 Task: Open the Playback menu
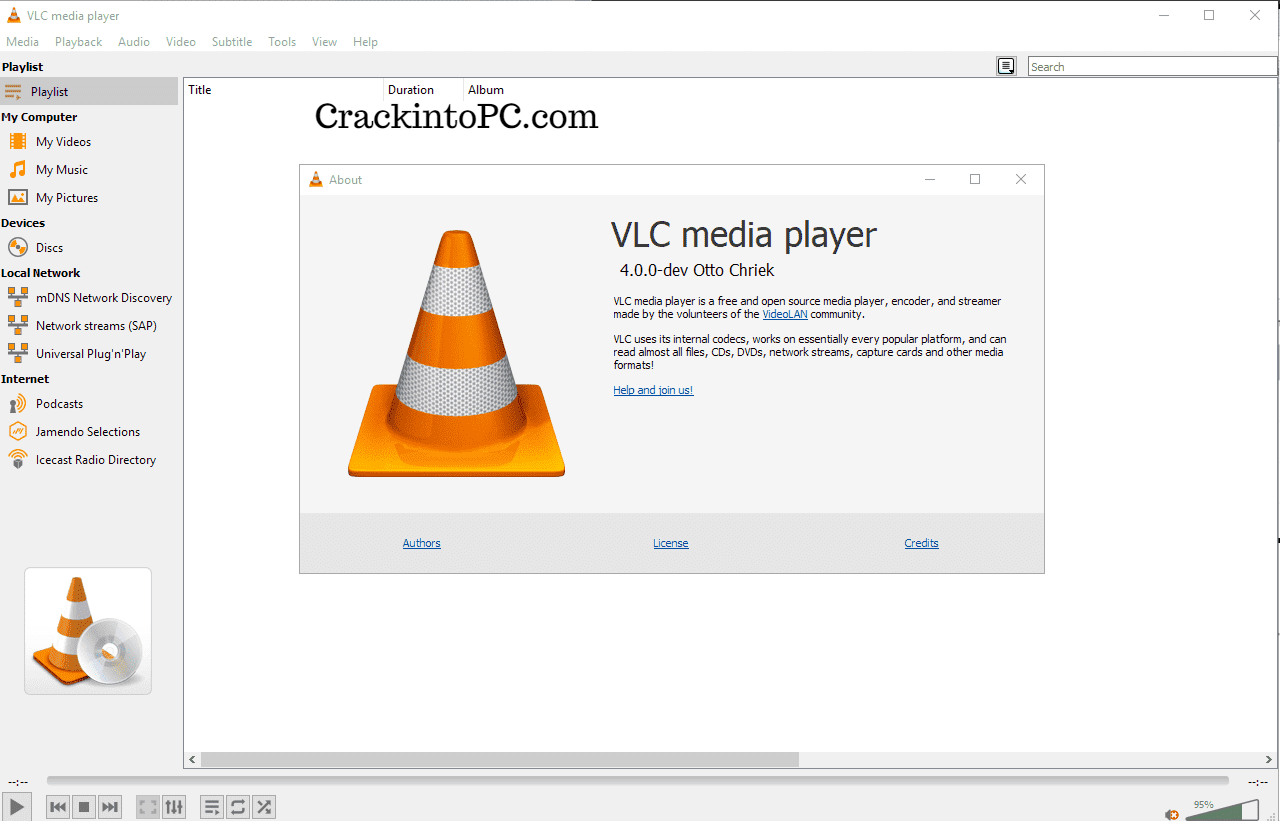pos(79,42)
